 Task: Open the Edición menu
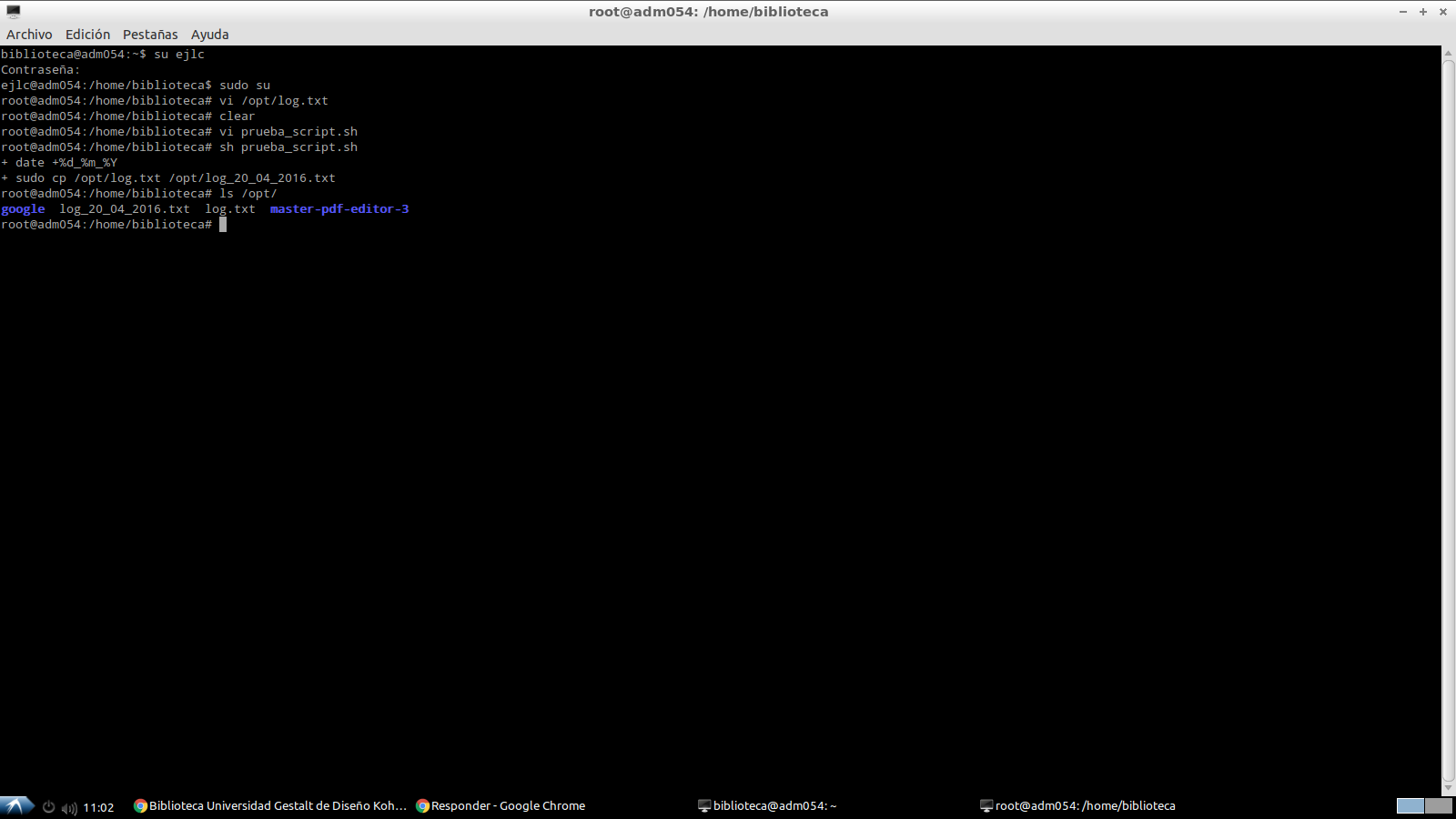[87, 35]
